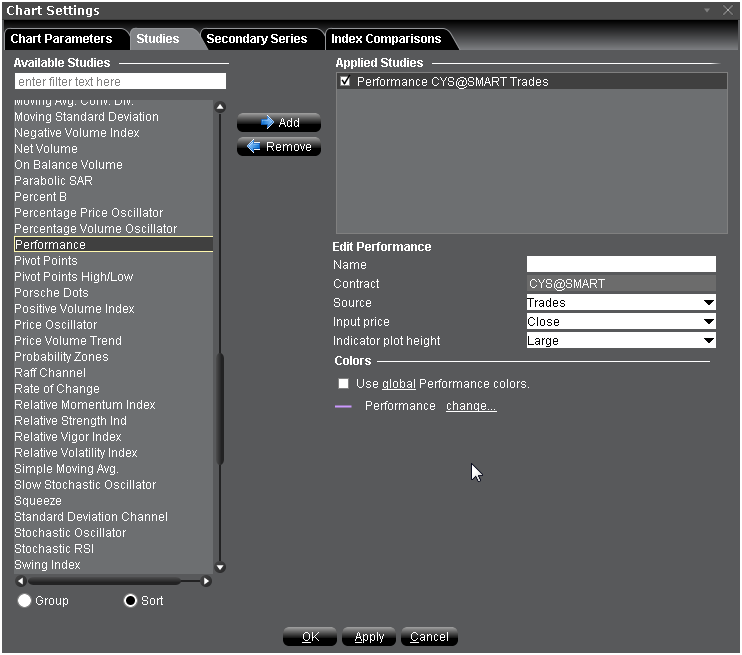Image resolution: width=742 pixels, height=655 pixels.
Task: Click the filter text input field
Action: click(120, 81)
